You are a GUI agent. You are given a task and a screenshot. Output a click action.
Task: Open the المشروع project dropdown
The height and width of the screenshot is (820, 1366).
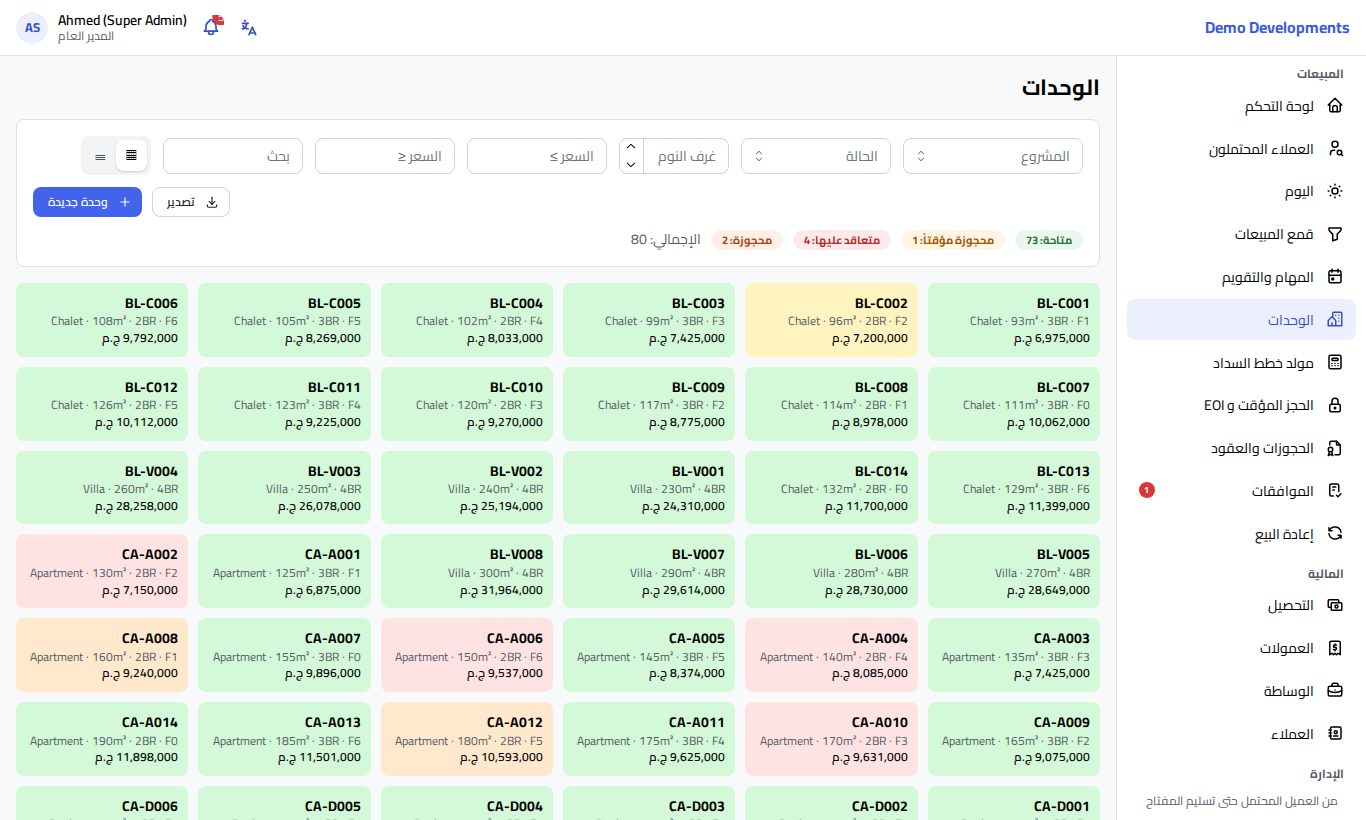(992, 156)
